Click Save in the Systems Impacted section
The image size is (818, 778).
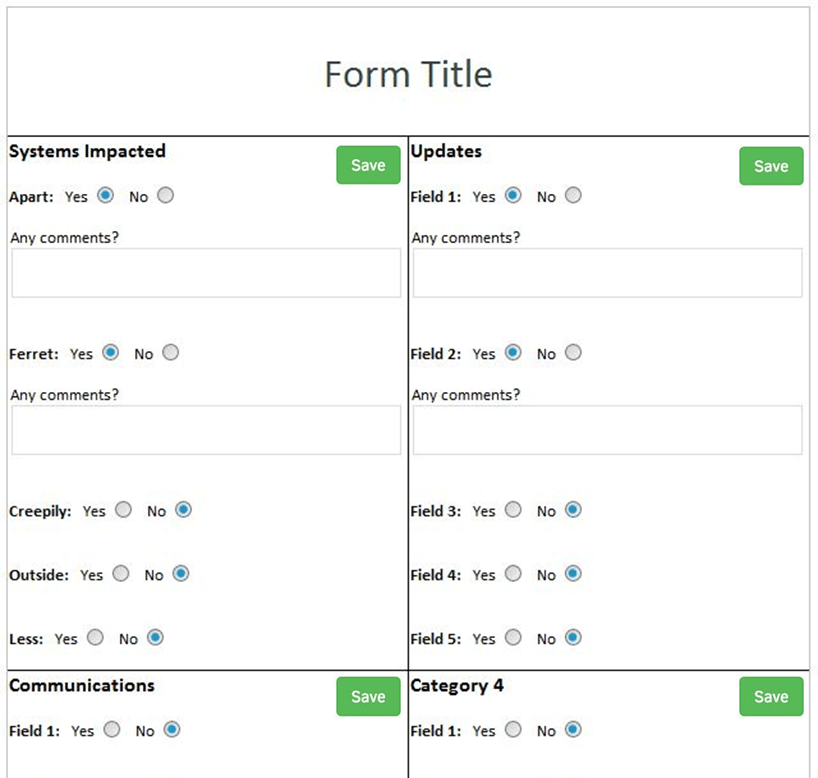pos(367,164)
